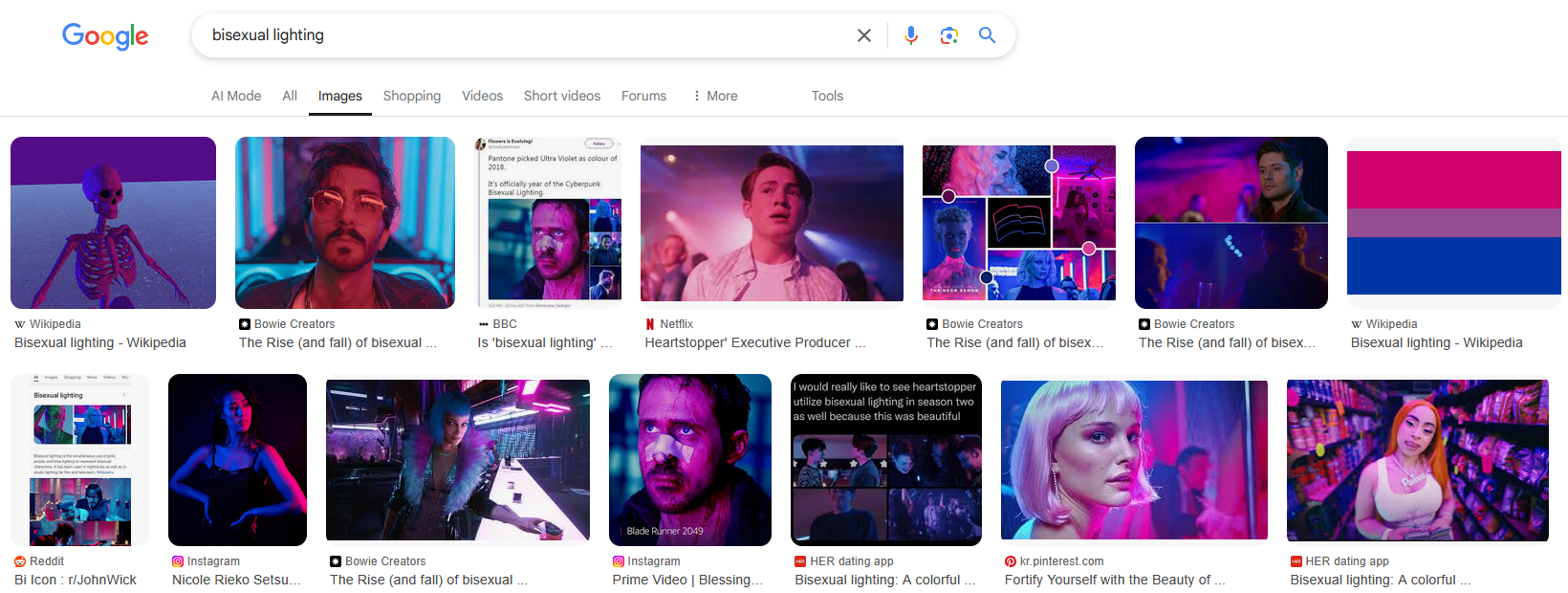Open Nicole Rieko Setsu Instagram link

pos(236,580)
